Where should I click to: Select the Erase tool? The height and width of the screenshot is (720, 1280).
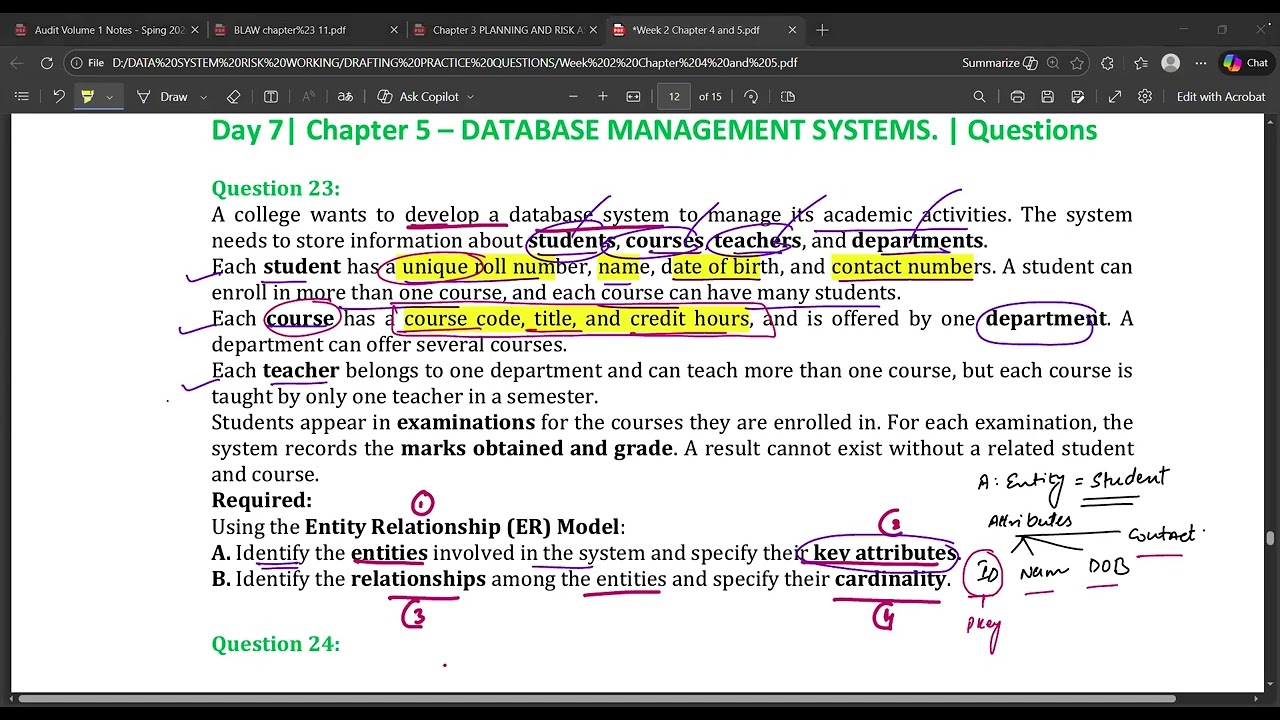[x=234, y=97]
